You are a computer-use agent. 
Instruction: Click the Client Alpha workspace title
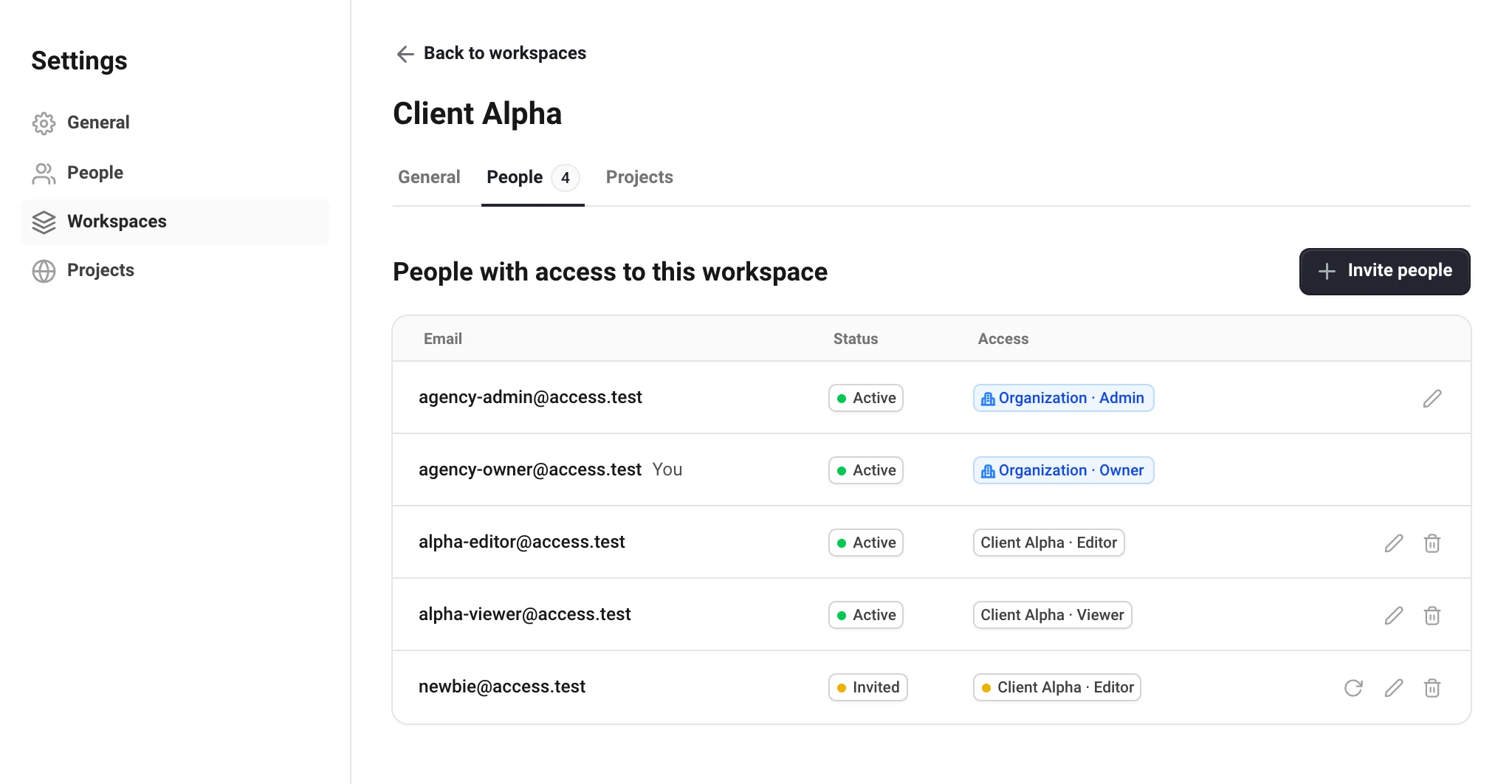coord(477,114)
